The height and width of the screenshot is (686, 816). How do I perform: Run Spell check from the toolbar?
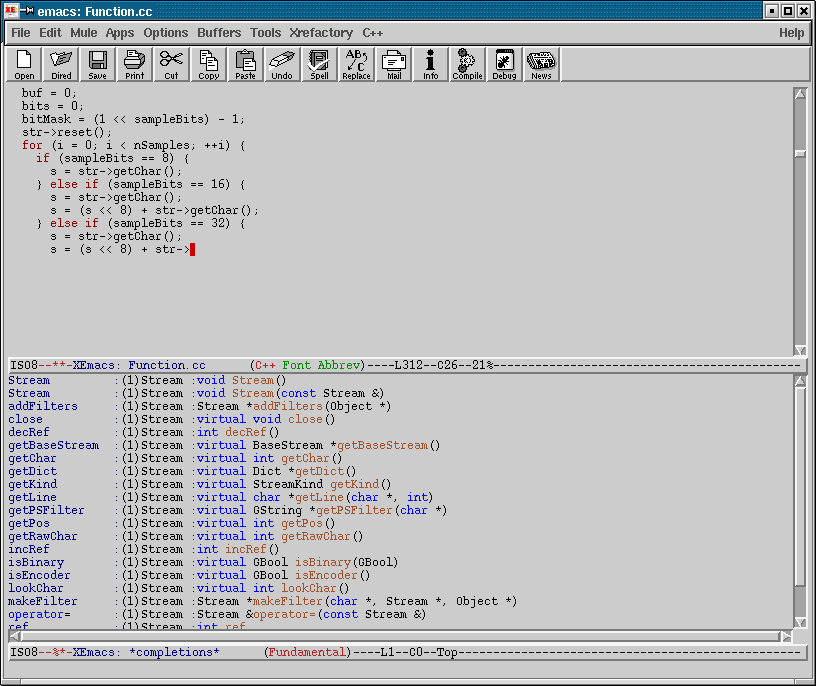coord(319,65)
